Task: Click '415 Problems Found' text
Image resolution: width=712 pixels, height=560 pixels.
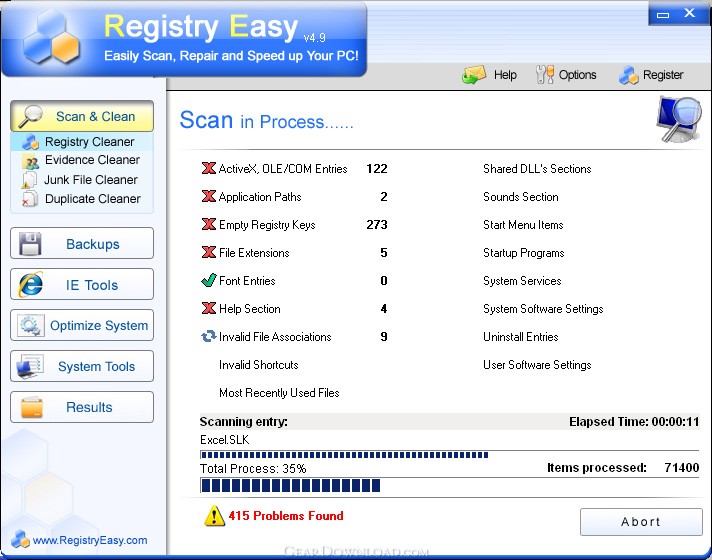Action: 286,516
